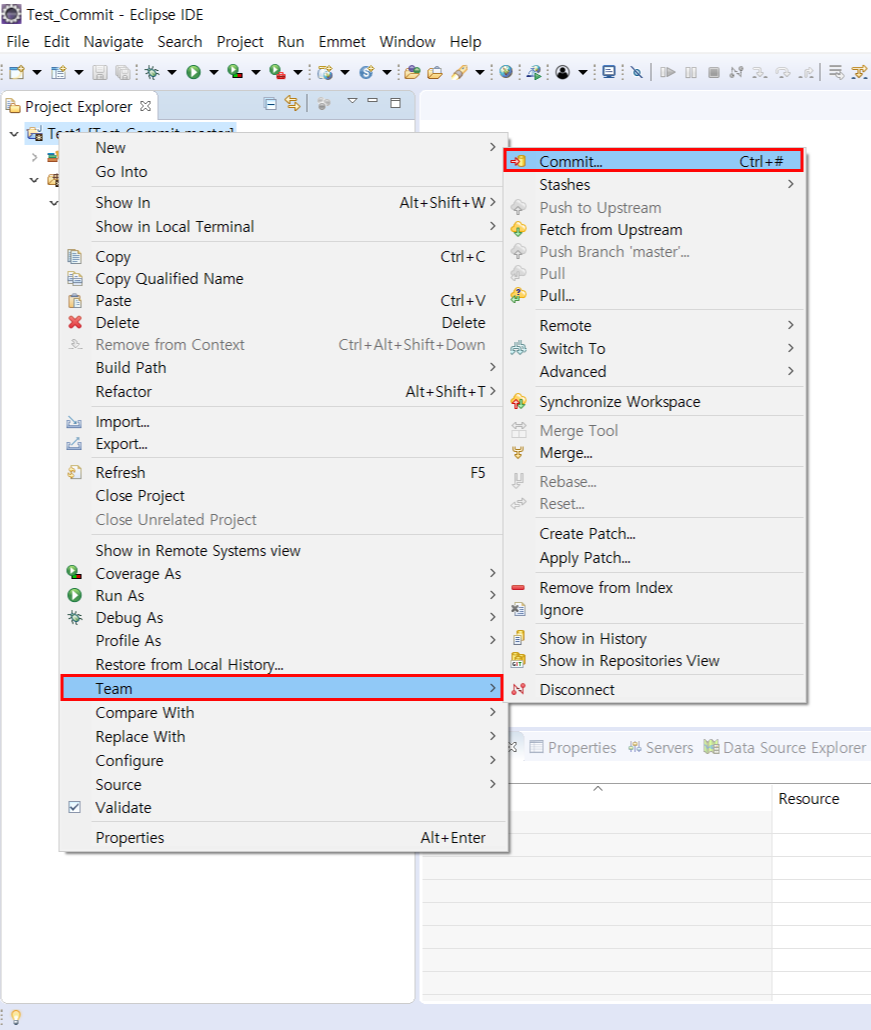
Task: Toggle Use Step Filters in toolbar
Action: click(x=859, y=72)
